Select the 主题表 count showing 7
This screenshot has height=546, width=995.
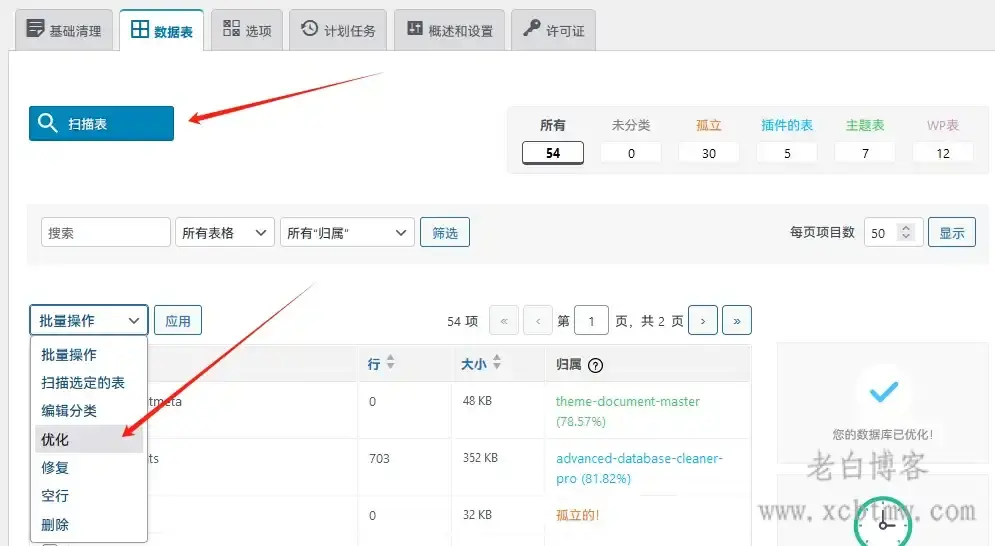tap(865, 153)
